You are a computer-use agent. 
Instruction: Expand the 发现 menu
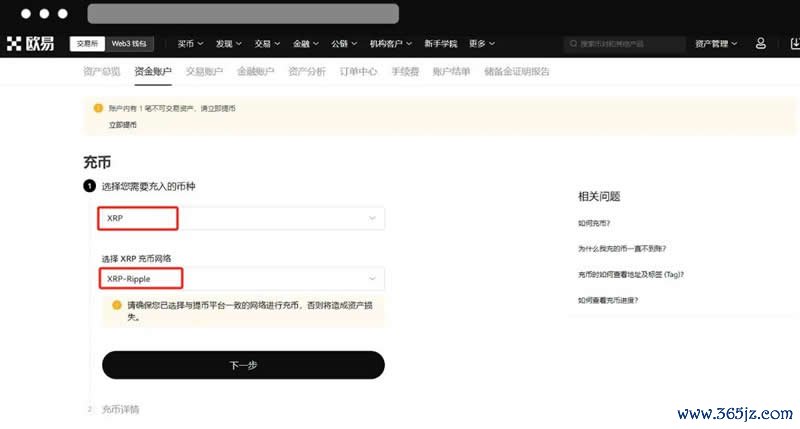point(229,44)
